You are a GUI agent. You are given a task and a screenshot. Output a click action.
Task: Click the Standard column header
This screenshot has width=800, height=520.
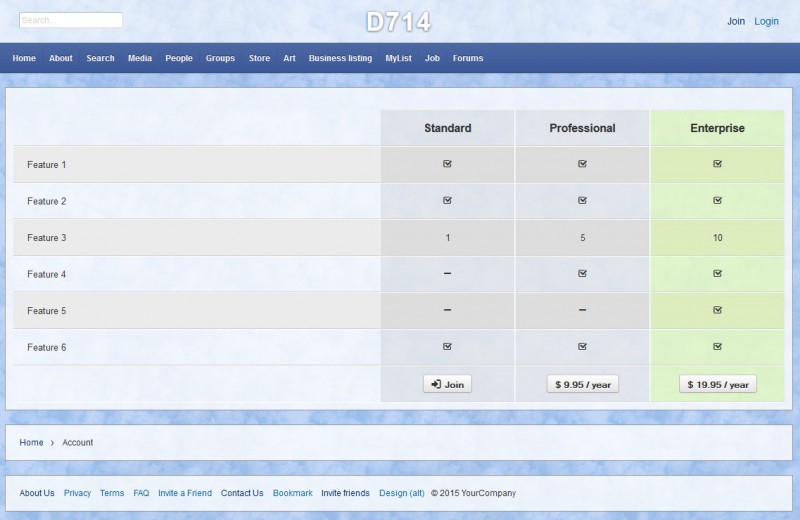(447, 128)
